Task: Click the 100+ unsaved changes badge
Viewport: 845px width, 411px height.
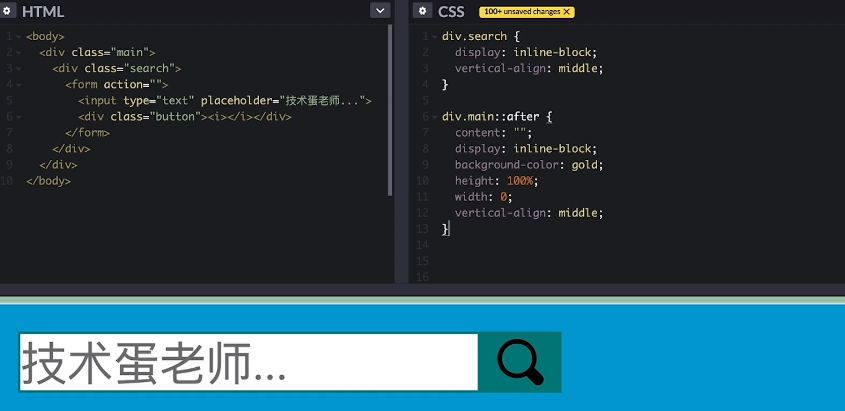Action: tap(527, 12)
